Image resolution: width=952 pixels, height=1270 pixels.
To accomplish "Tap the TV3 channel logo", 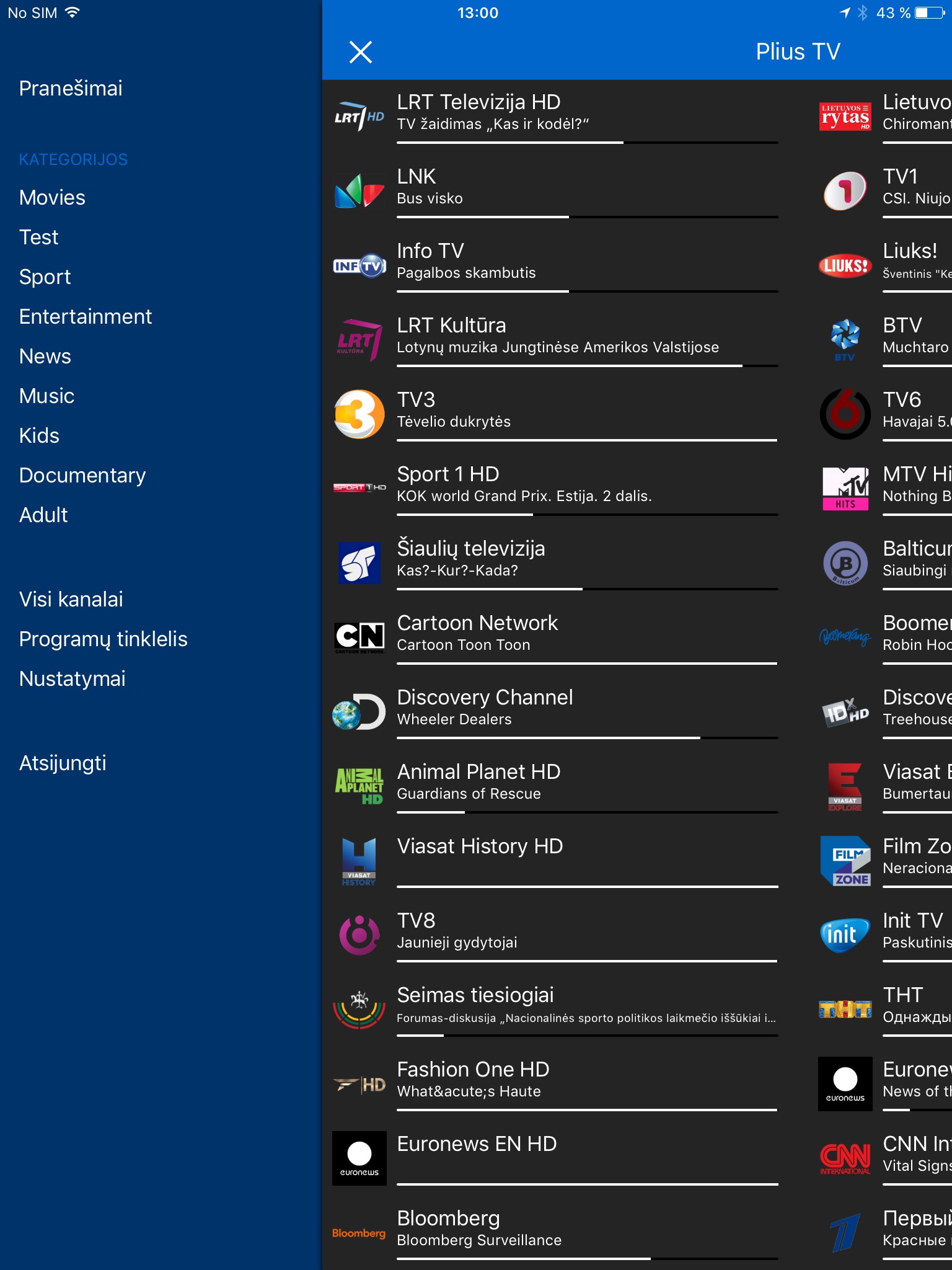I will click(359, 414).
